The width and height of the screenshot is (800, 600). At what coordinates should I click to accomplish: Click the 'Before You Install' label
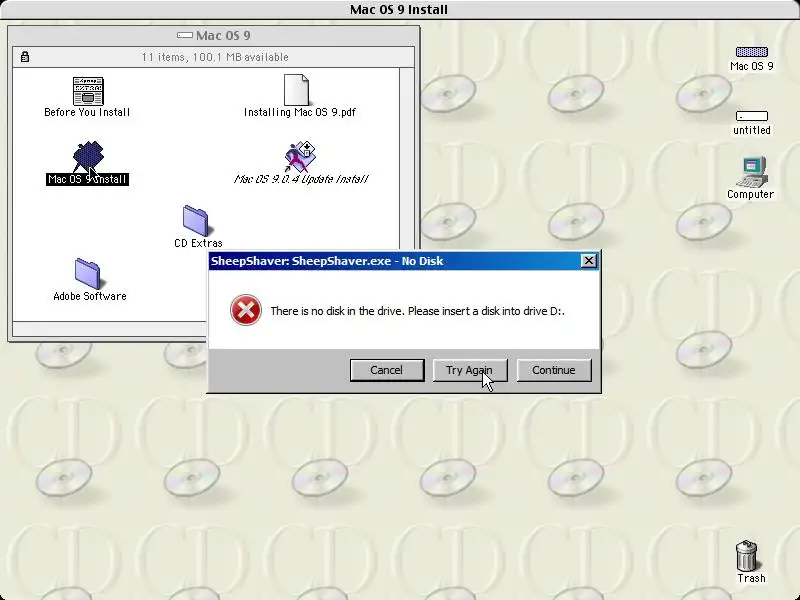point(87,112)
